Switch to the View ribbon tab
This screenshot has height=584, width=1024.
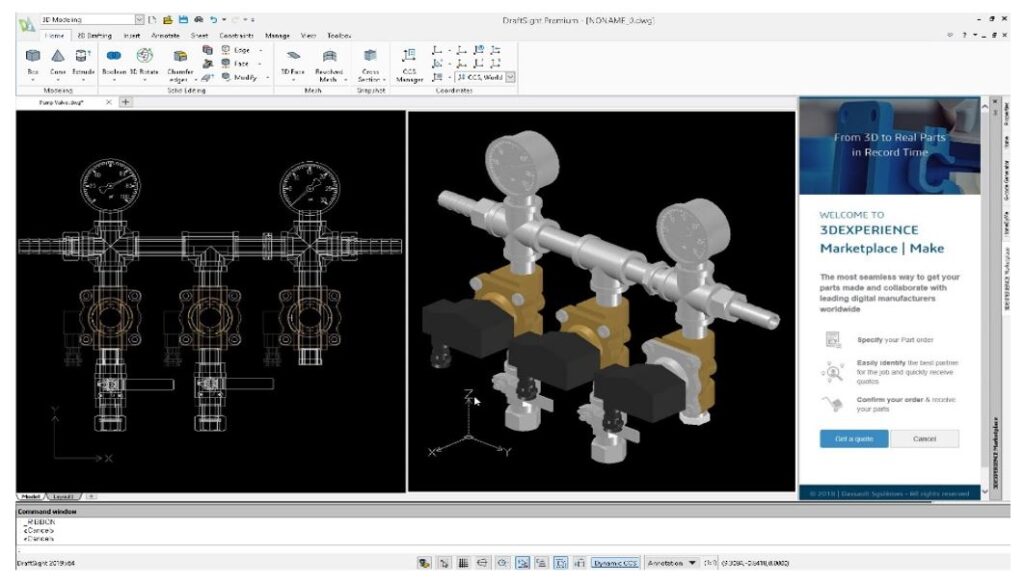pos(308,35)
